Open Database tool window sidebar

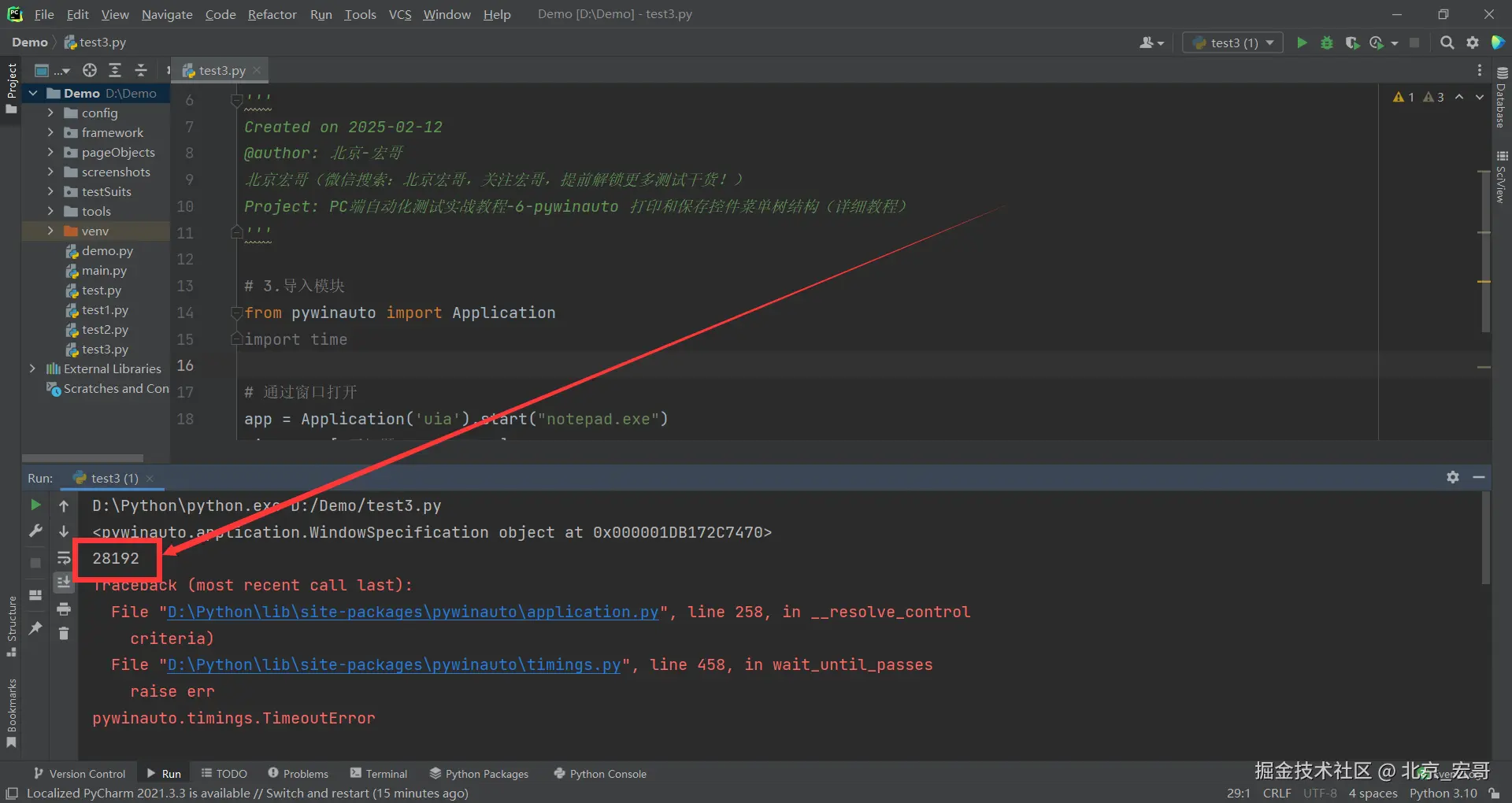click(x=1502, y=98)
